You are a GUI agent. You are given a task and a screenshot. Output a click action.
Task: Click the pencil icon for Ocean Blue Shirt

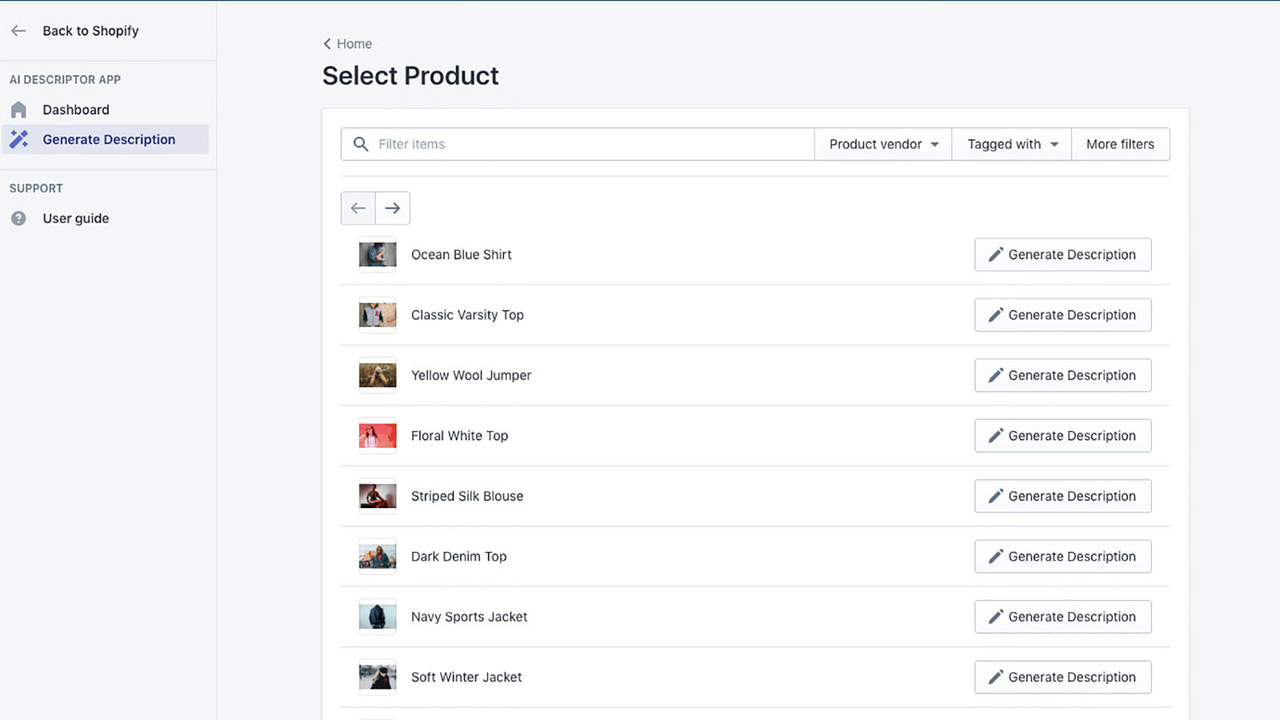point(995,254)
